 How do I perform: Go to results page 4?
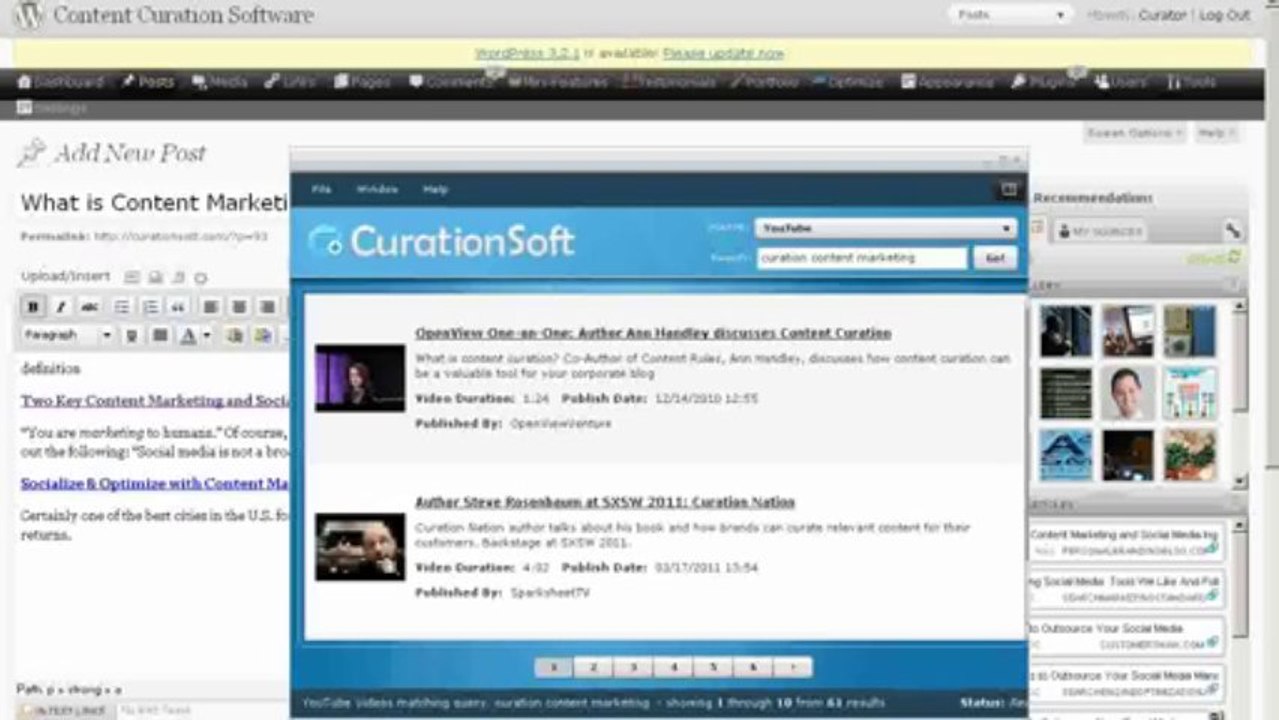673,667
